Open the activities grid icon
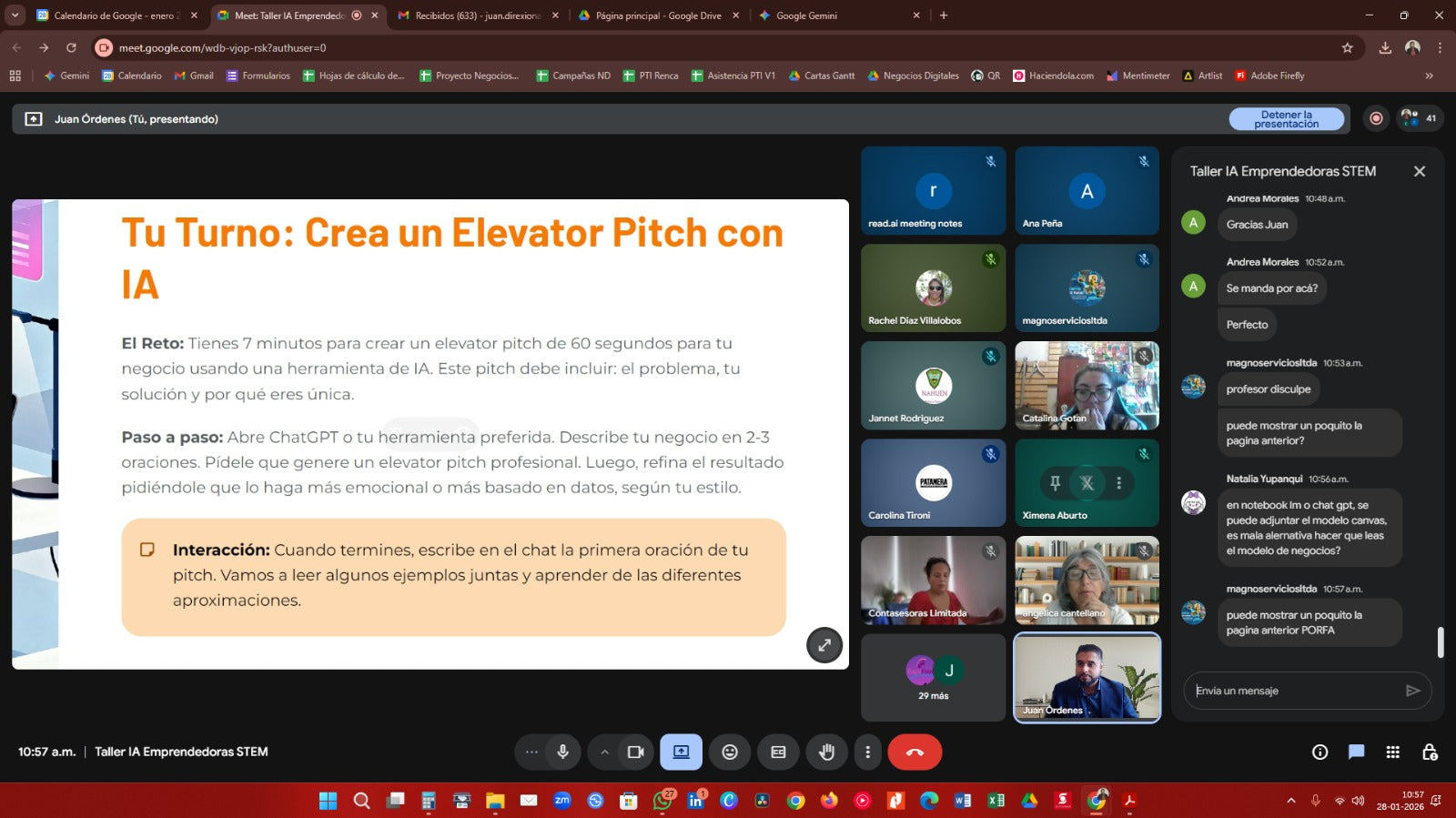Image resolution: width=1456 pixels, height=818 pixels. pos(1392,752)
